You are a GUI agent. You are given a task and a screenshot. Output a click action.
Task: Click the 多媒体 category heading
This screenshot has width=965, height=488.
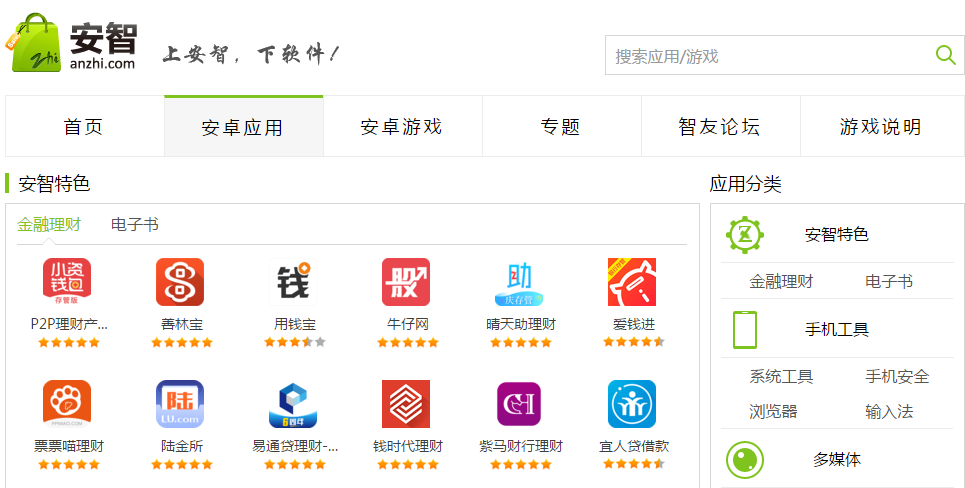(836, 460)
